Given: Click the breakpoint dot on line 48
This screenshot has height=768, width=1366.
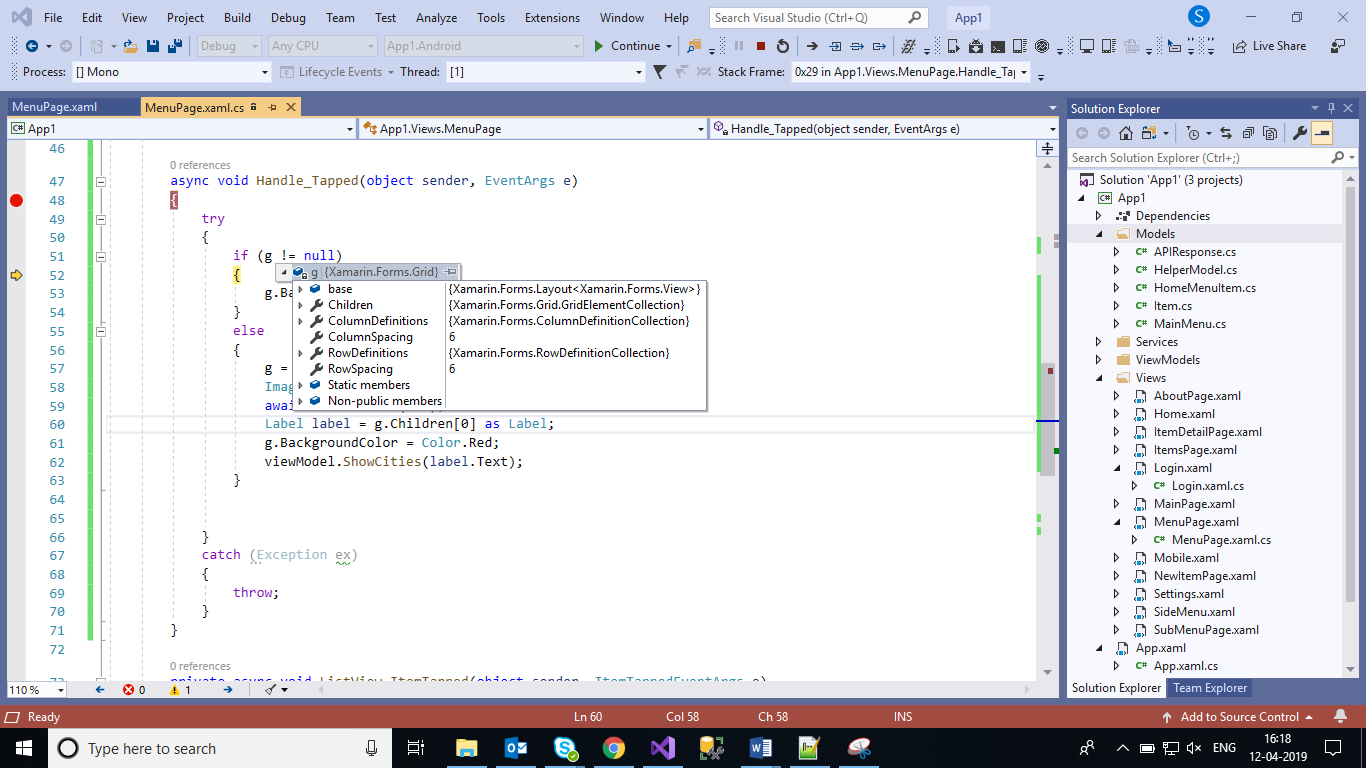Looking at the screenshot, I should pyautogui.click(x=16, y=200).
